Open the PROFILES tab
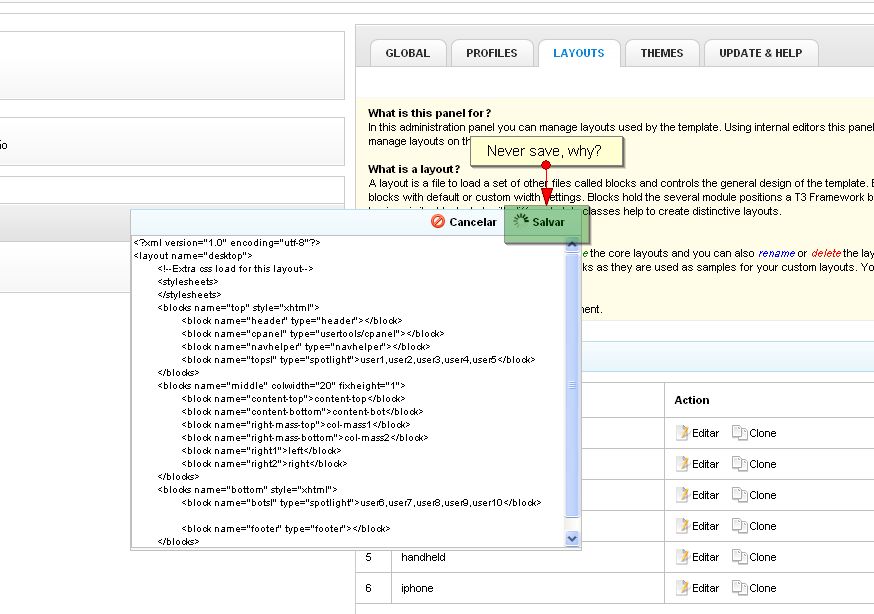This screenshot has width=874, height=614. 491,53
